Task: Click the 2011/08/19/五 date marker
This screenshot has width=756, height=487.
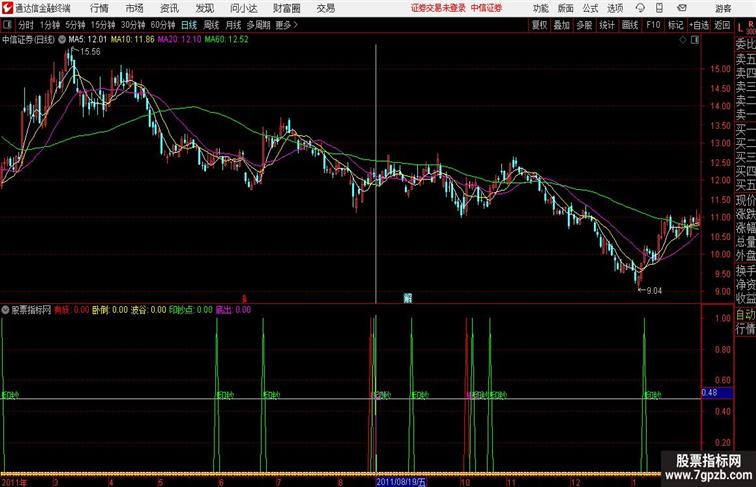Action: click(x=401, y=482)
